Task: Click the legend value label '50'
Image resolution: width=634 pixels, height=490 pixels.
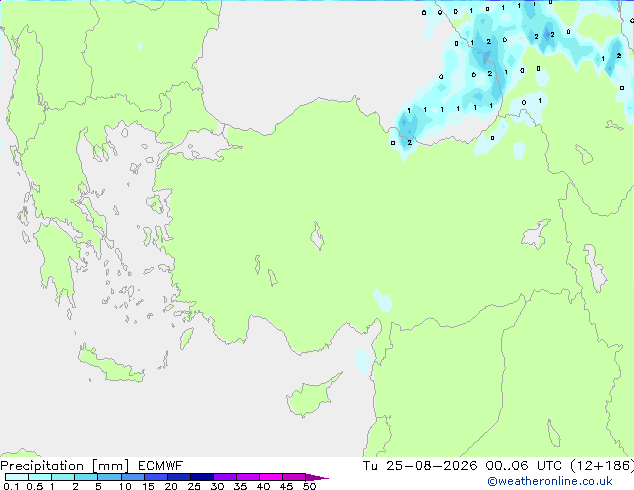Action: pos(309,486)
